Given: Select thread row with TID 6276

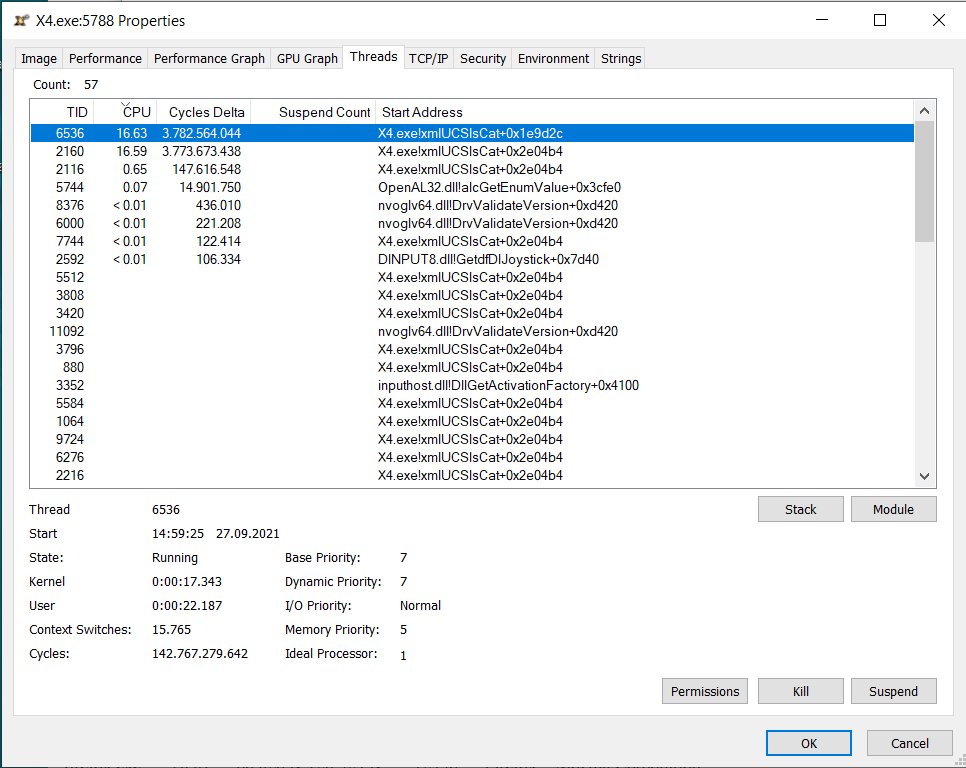Looking at the screenshot, I should (472, 457).
